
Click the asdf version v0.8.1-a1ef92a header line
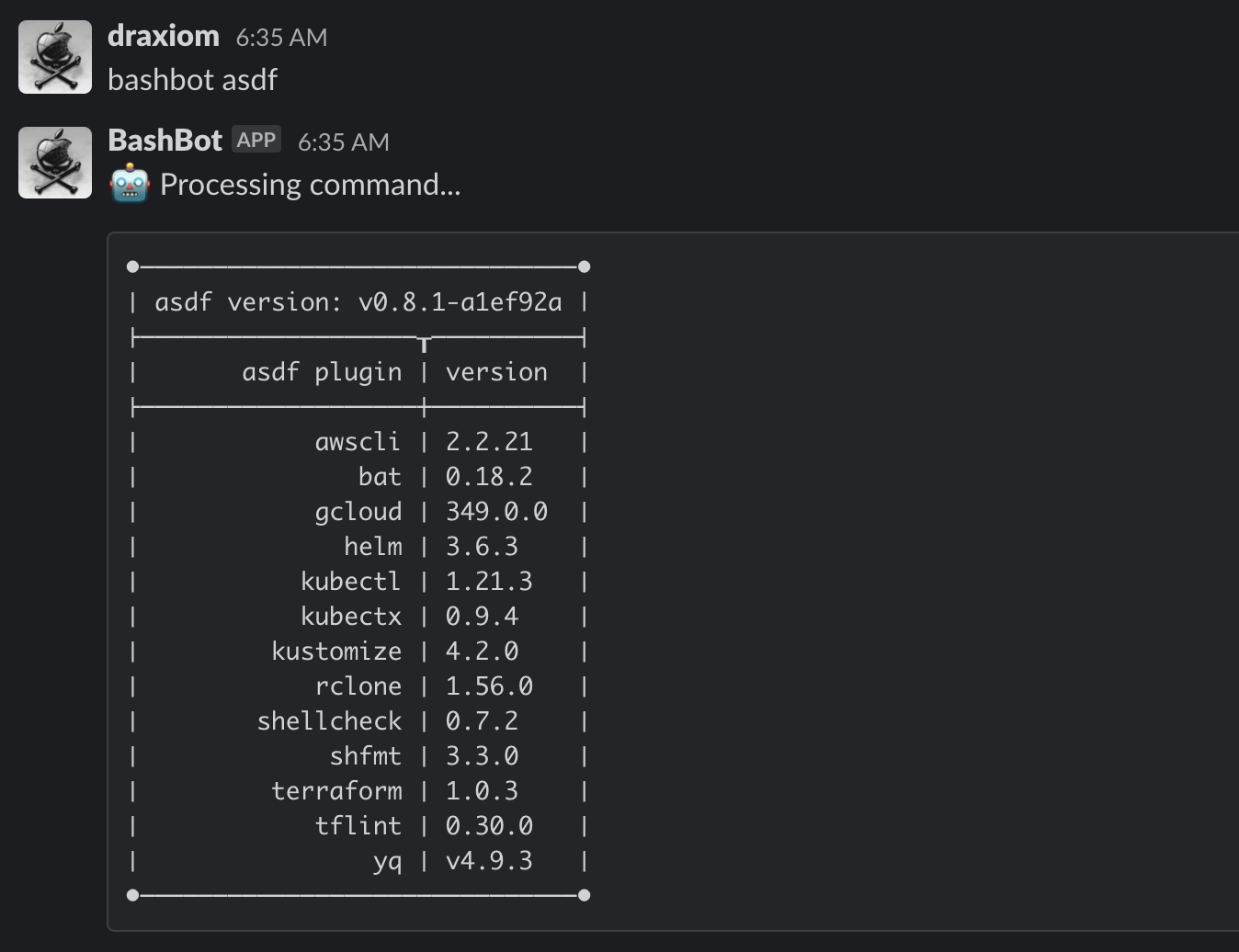[x=358, y=302]
